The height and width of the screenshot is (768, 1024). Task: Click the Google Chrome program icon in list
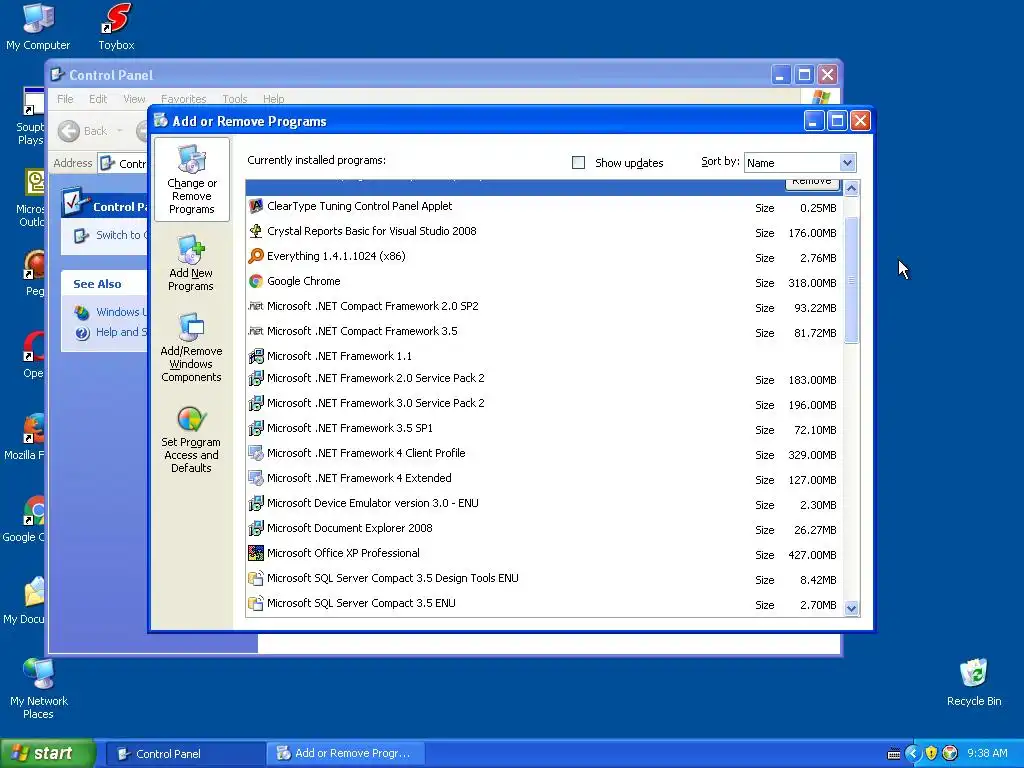(256, 281)
